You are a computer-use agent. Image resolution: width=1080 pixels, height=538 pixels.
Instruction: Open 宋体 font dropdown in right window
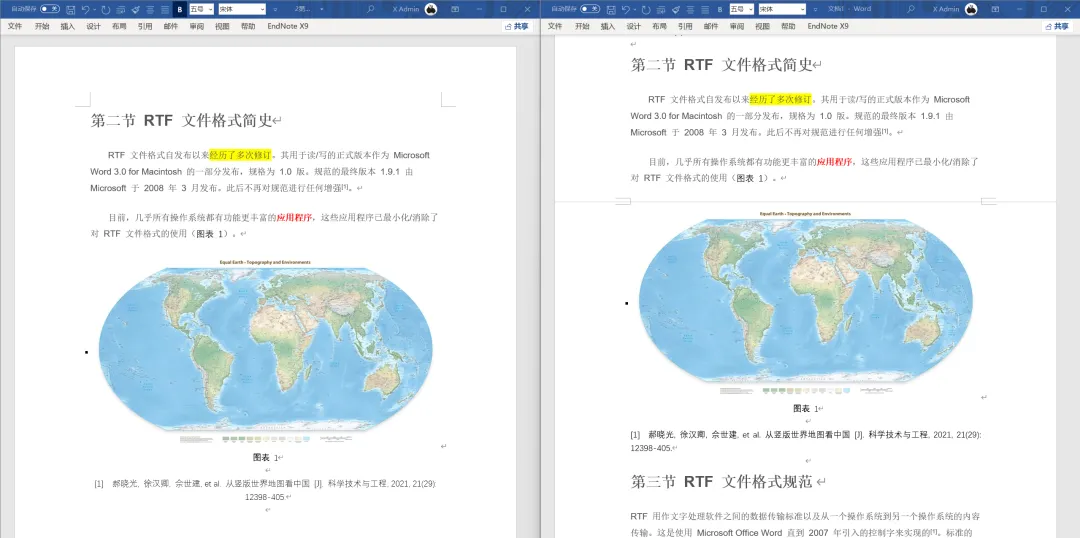coord(802,9)
